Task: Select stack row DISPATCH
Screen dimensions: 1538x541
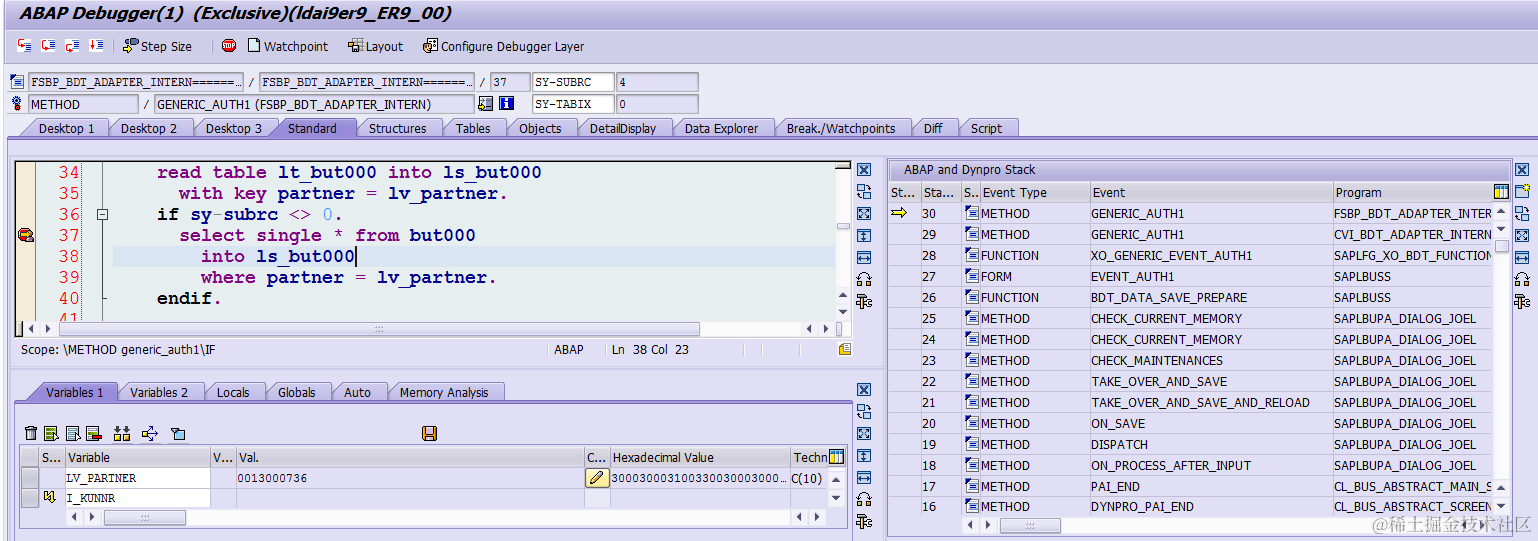Action: (1192, 444)
